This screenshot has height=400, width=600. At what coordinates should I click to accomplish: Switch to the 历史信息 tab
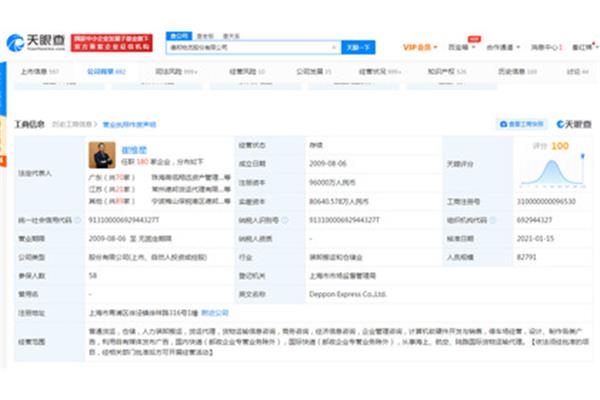click(x=517, y=72)
